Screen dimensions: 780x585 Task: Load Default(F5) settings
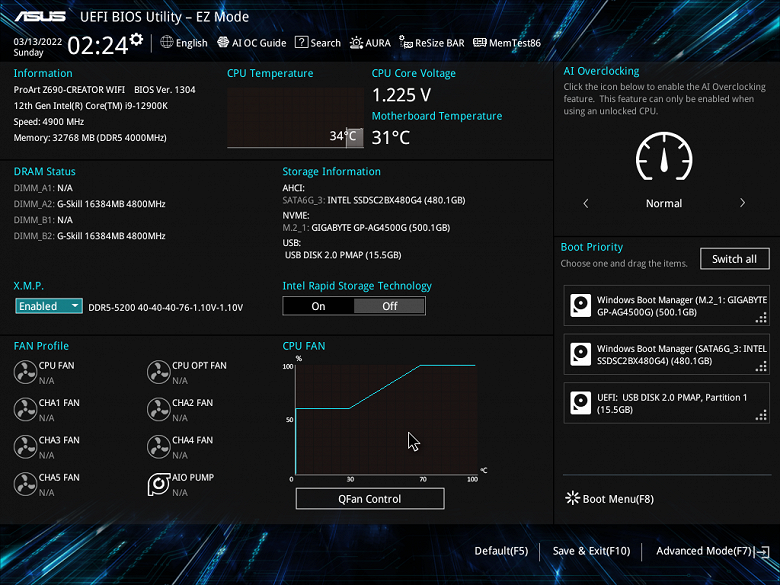pyautogui.click(x=501, y=551)
